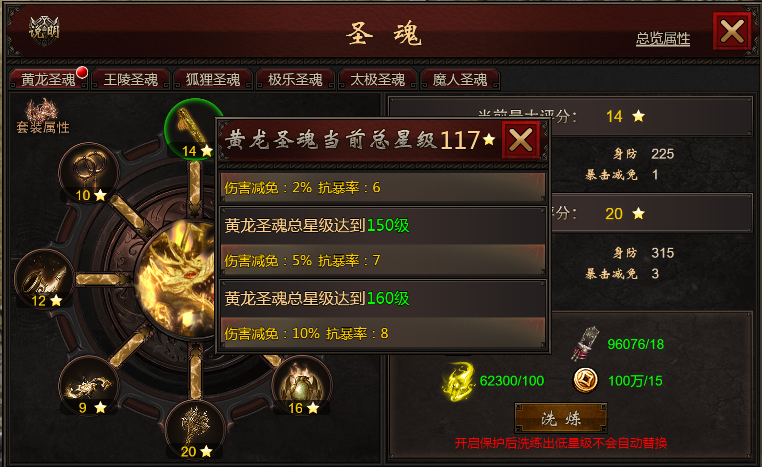Switch to the 王陵圣魂 tab

click(x=131, y=79)
